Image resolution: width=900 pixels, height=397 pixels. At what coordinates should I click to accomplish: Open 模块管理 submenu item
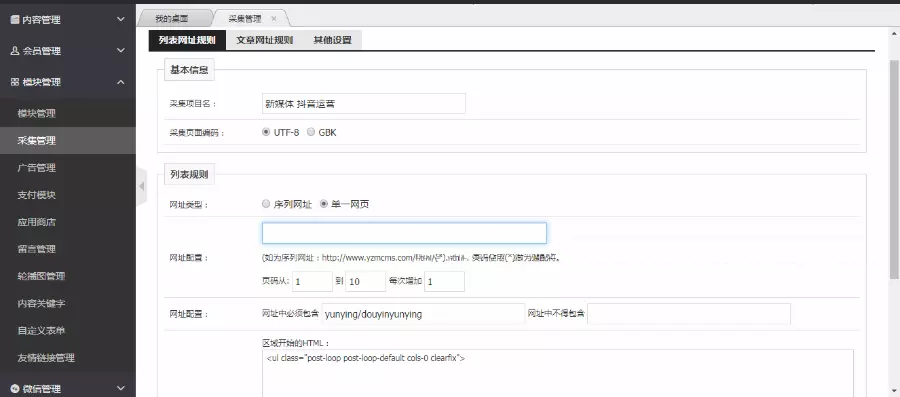coord(68,113)
